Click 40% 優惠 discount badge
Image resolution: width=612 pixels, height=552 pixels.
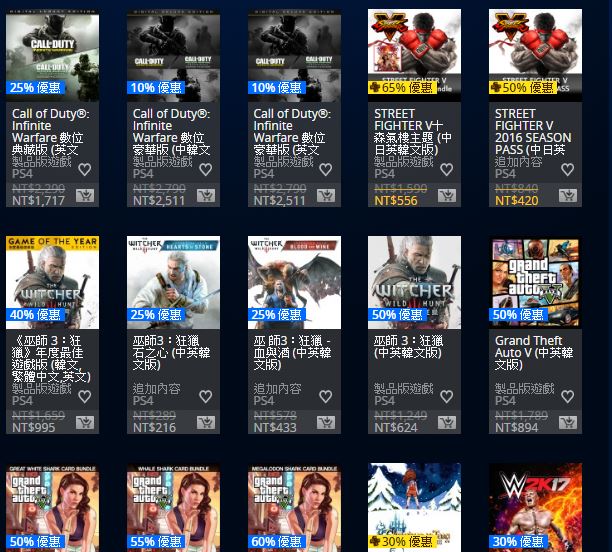pos(35,315)
